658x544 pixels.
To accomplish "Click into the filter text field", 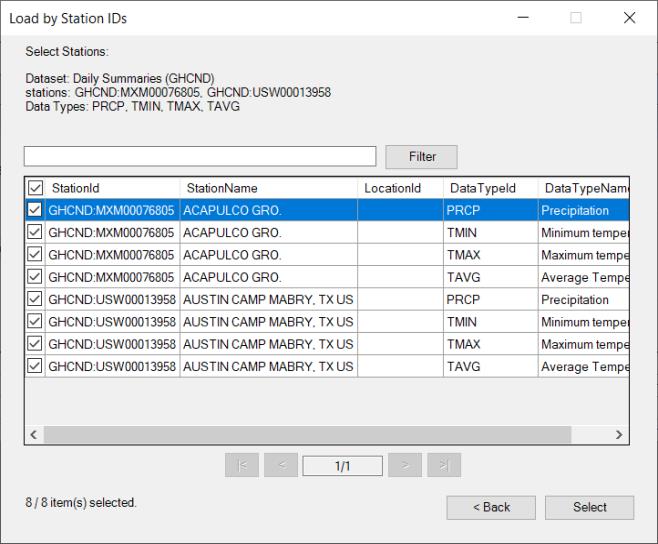I will [x=200, y=156].
